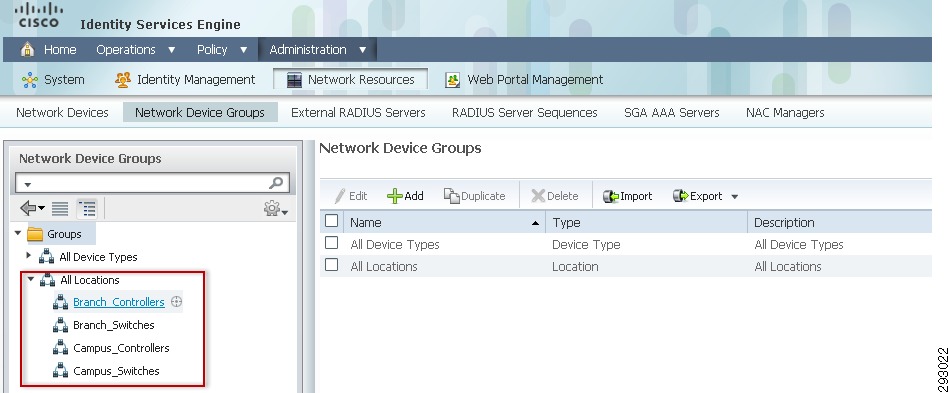Open the gear settings icon in tree panel
The image size is (948, 393).
[x=276, y=209]
